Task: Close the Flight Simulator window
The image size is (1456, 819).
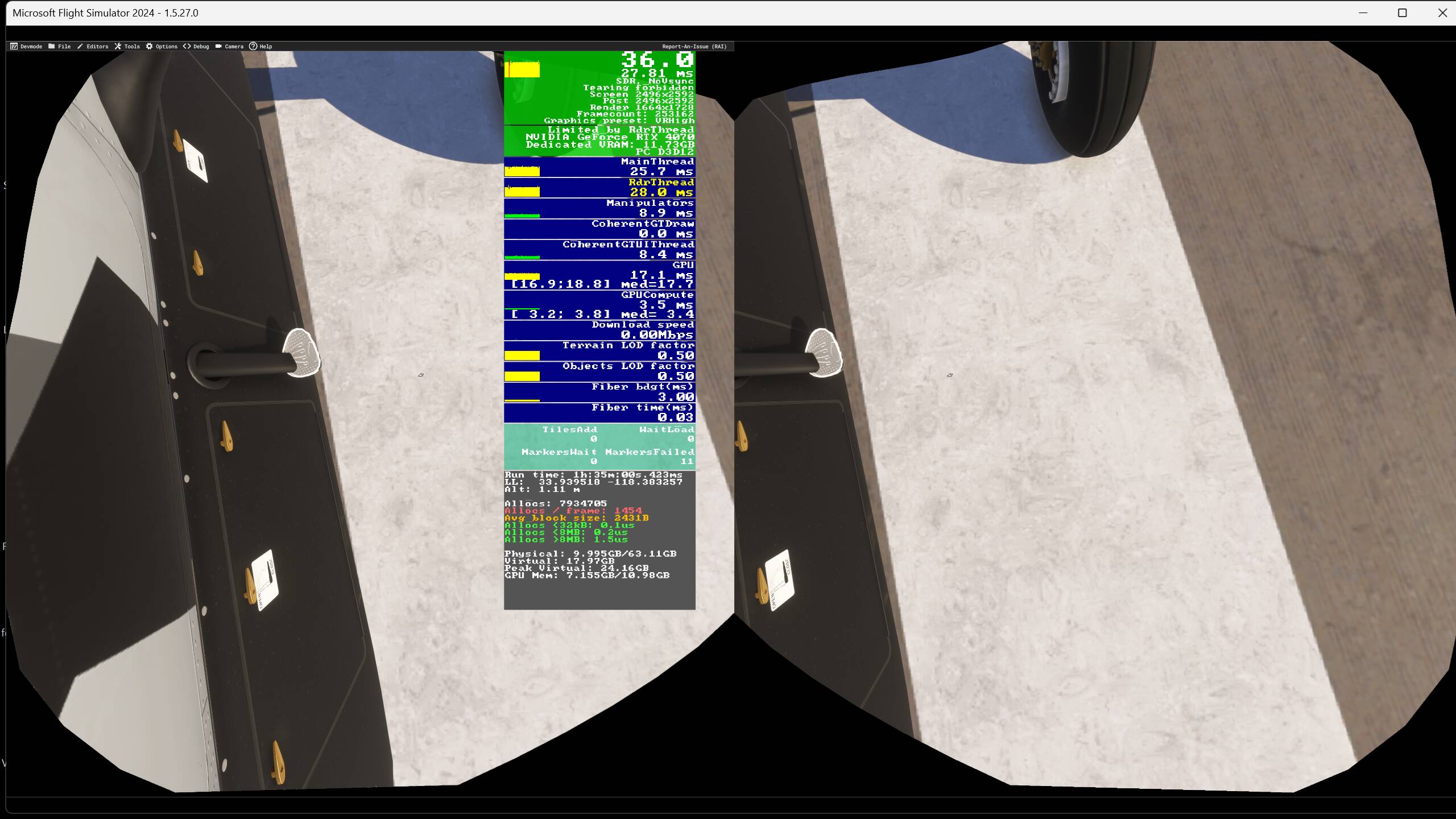Action: click(x=1442, y=13)
